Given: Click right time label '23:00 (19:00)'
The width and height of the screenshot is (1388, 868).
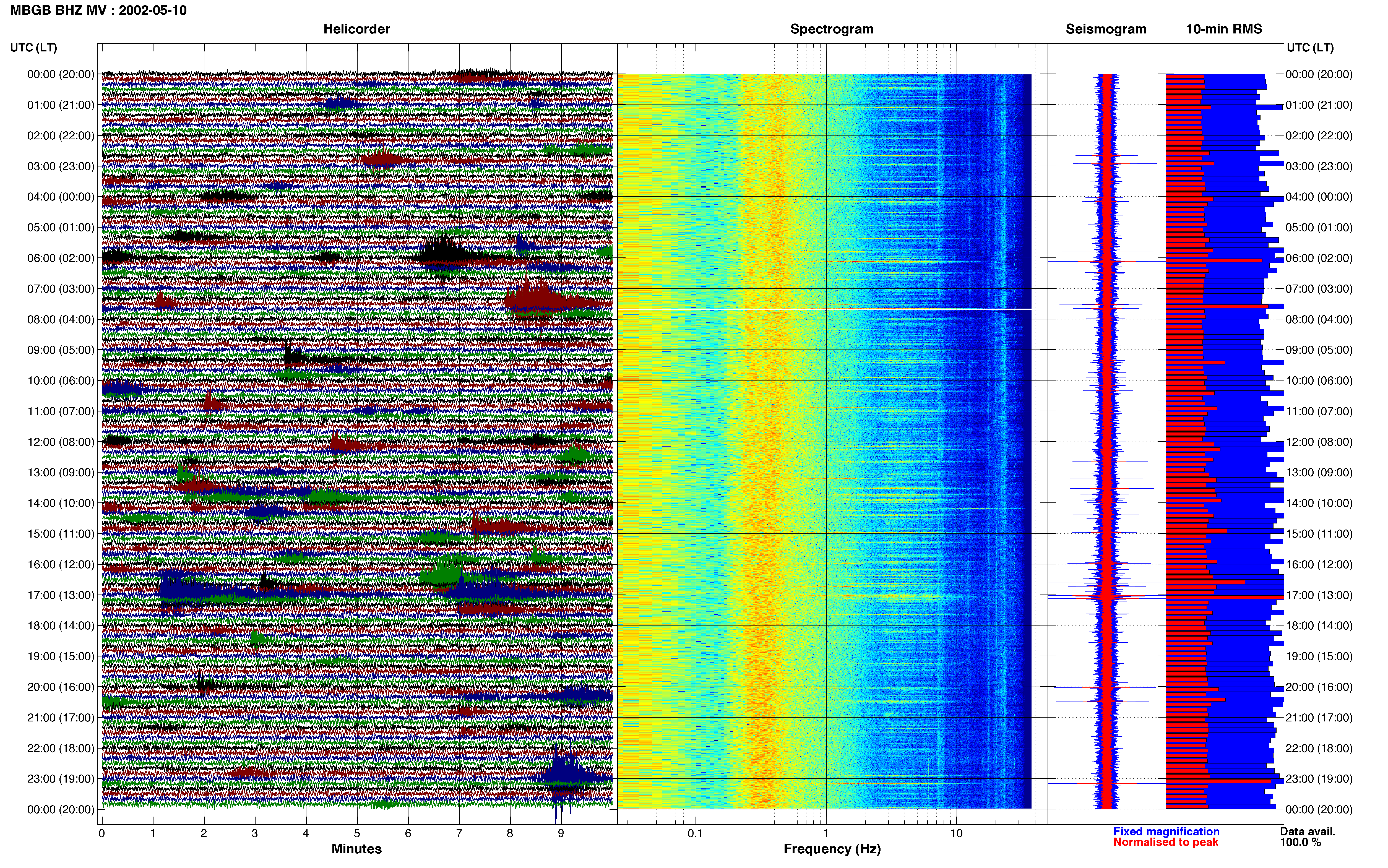Looking at the screenshot, I should [1319, 778].
